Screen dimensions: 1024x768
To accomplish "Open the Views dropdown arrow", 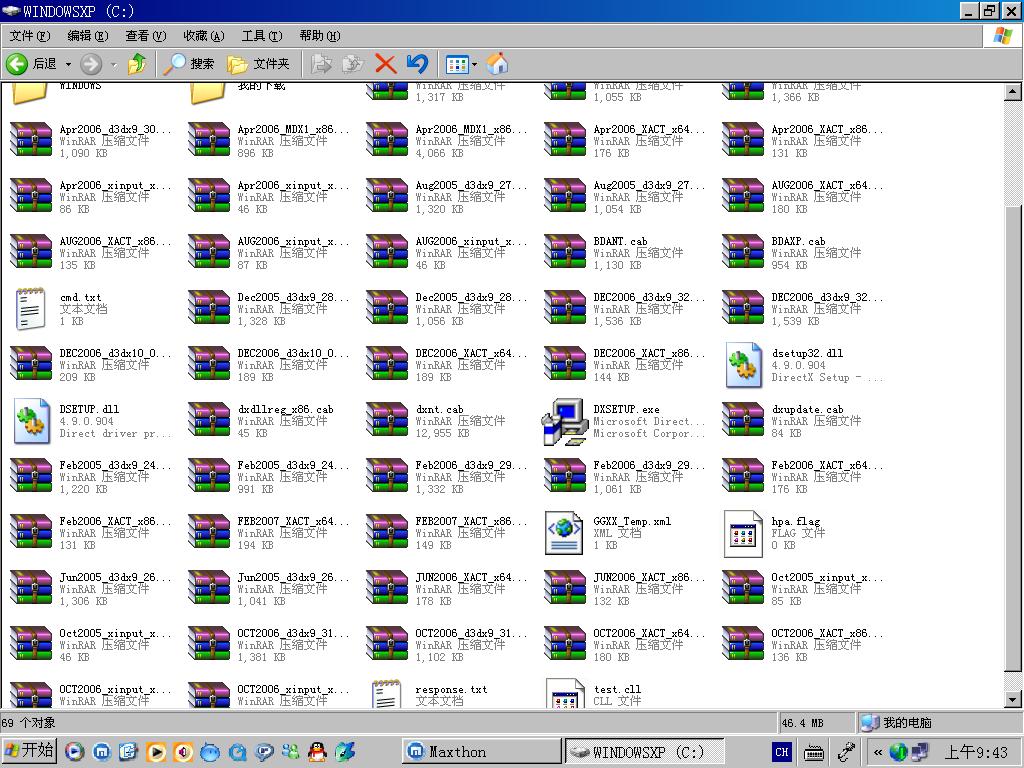I will pos(475,64).
